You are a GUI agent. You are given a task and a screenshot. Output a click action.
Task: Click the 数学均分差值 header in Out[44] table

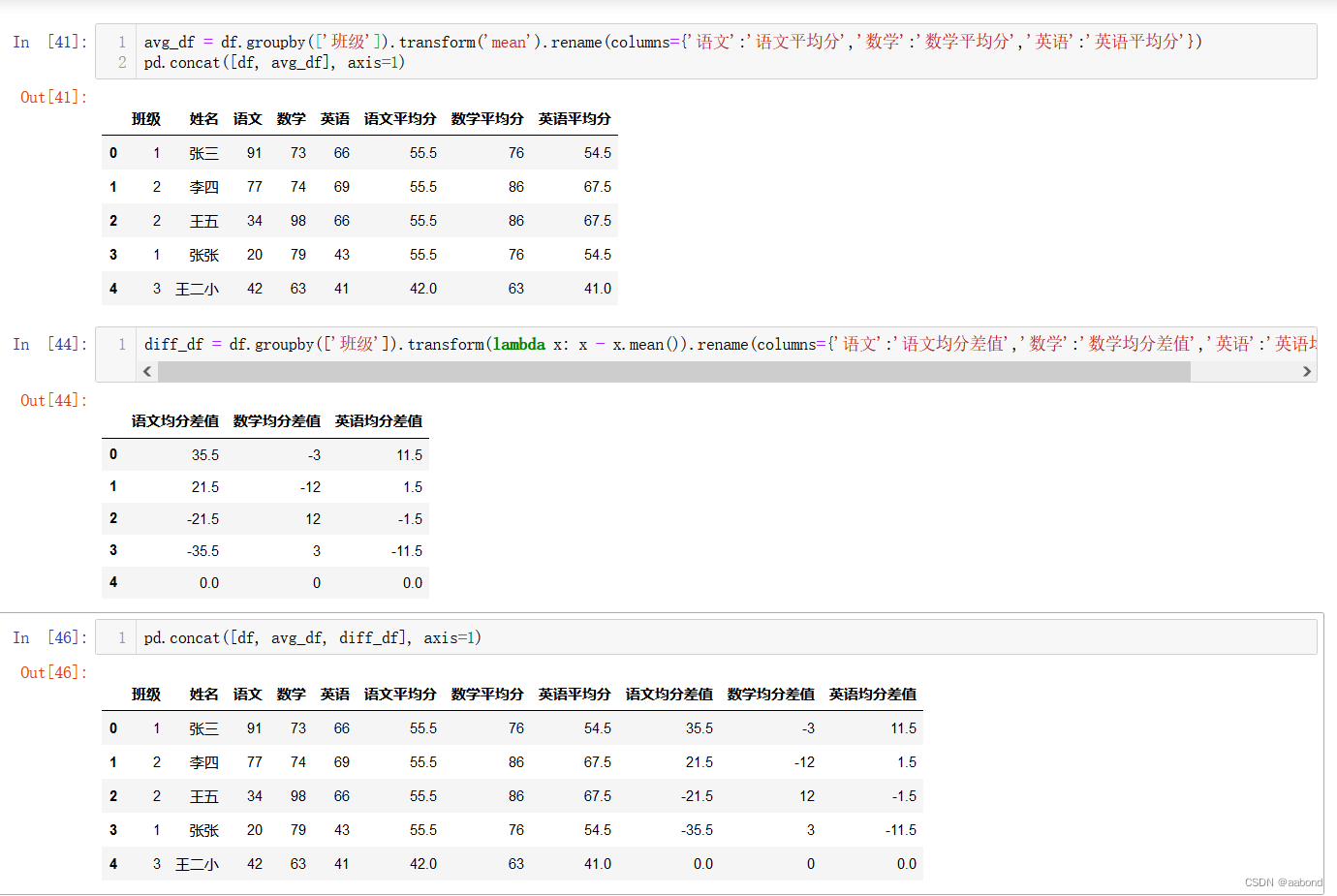[277, 421]
